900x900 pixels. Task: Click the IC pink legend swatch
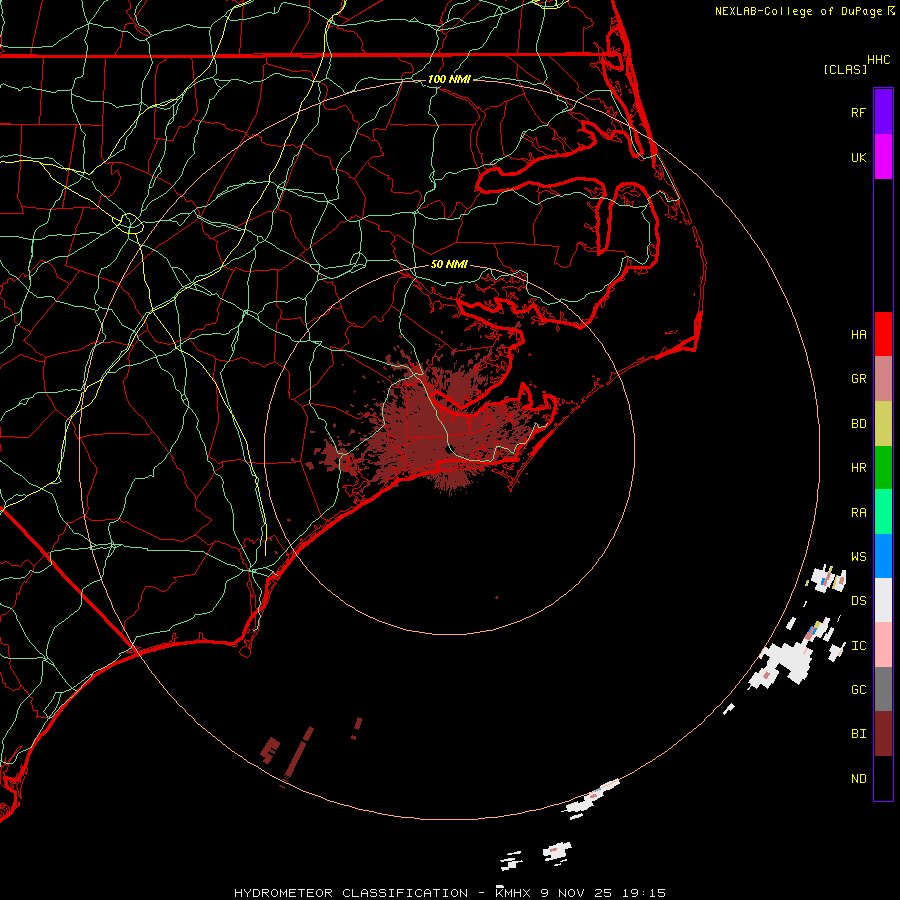[883, 645]
